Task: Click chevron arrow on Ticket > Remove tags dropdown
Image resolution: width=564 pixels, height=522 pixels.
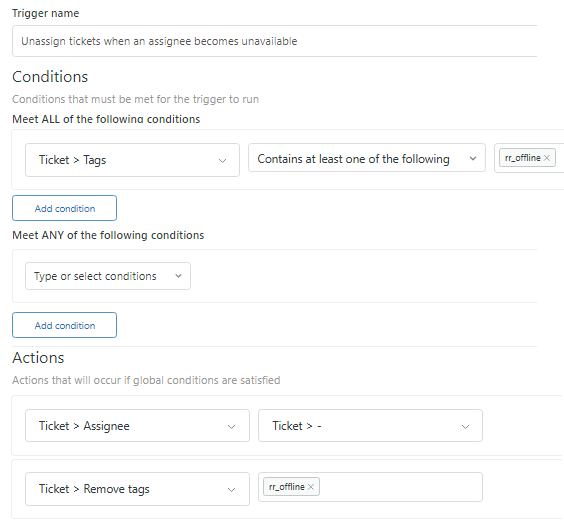Action: tap(232, 490)
